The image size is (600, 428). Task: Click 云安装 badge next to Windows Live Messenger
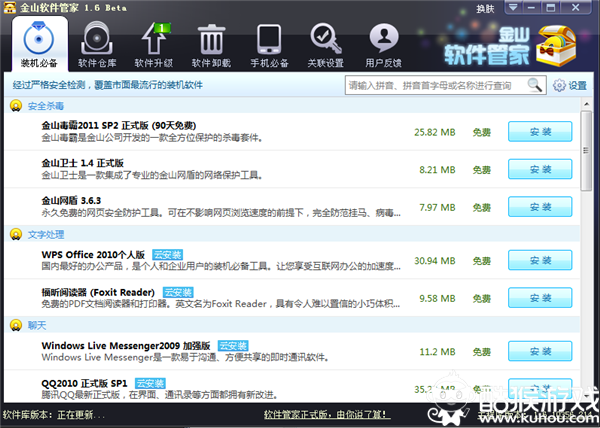(233, 346)
